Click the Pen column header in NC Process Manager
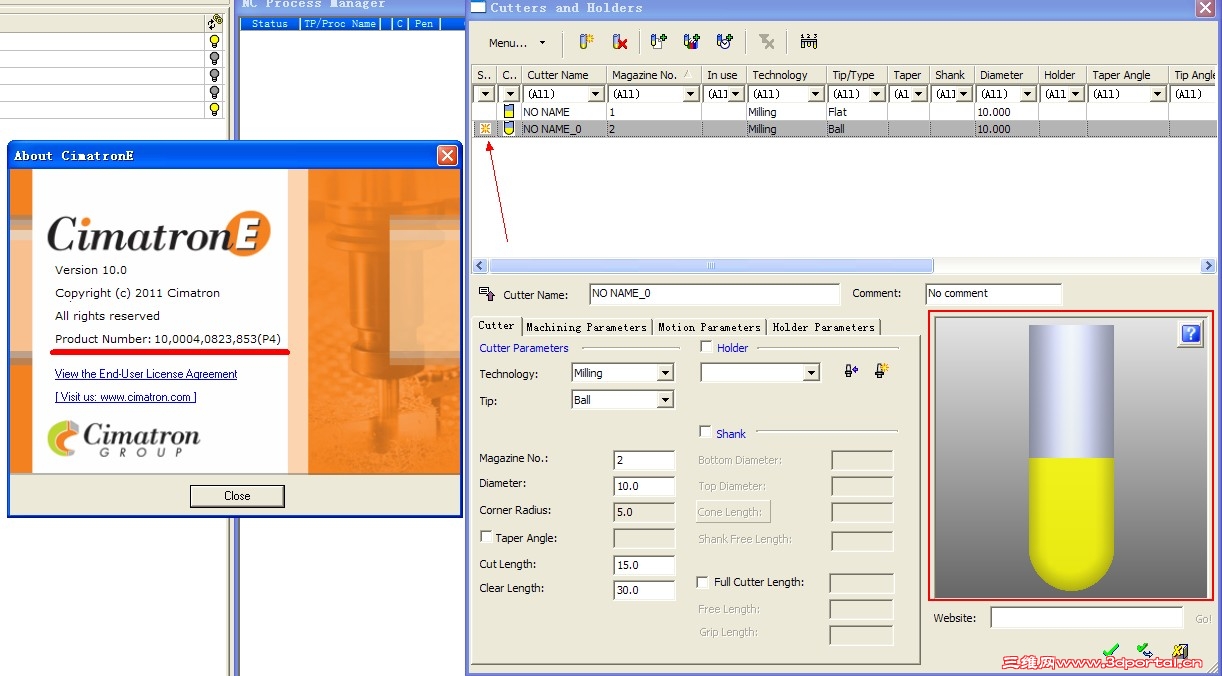1222x676 pixels. (424, 23)
